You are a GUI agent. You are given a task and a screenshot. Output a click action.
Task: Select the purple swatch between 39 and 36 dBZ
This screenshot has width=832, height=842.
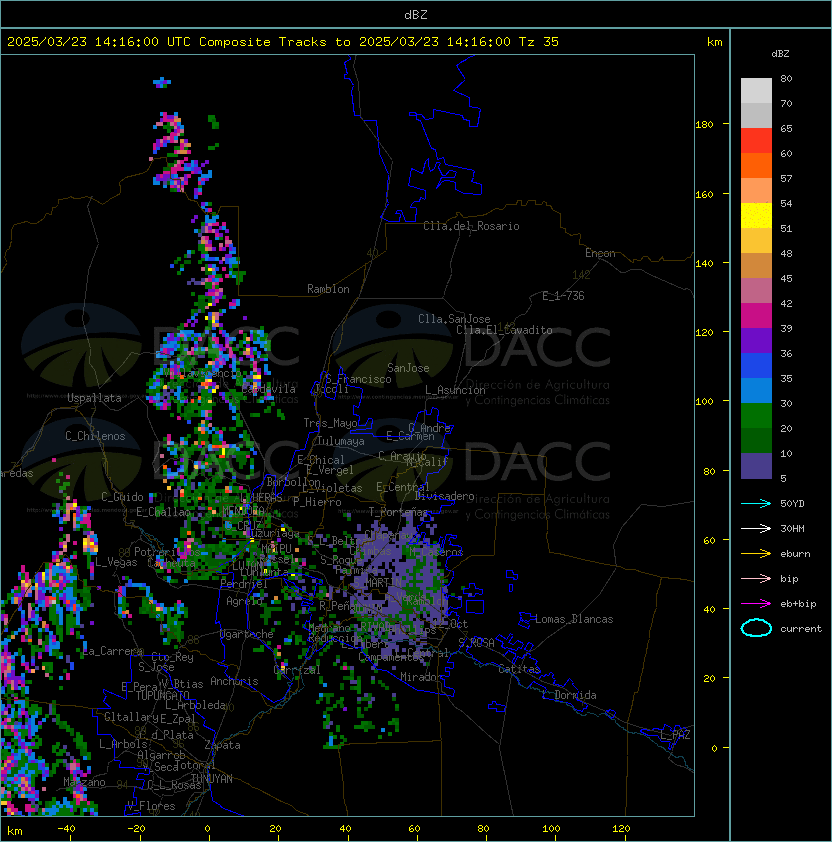[x=756, y=340]
